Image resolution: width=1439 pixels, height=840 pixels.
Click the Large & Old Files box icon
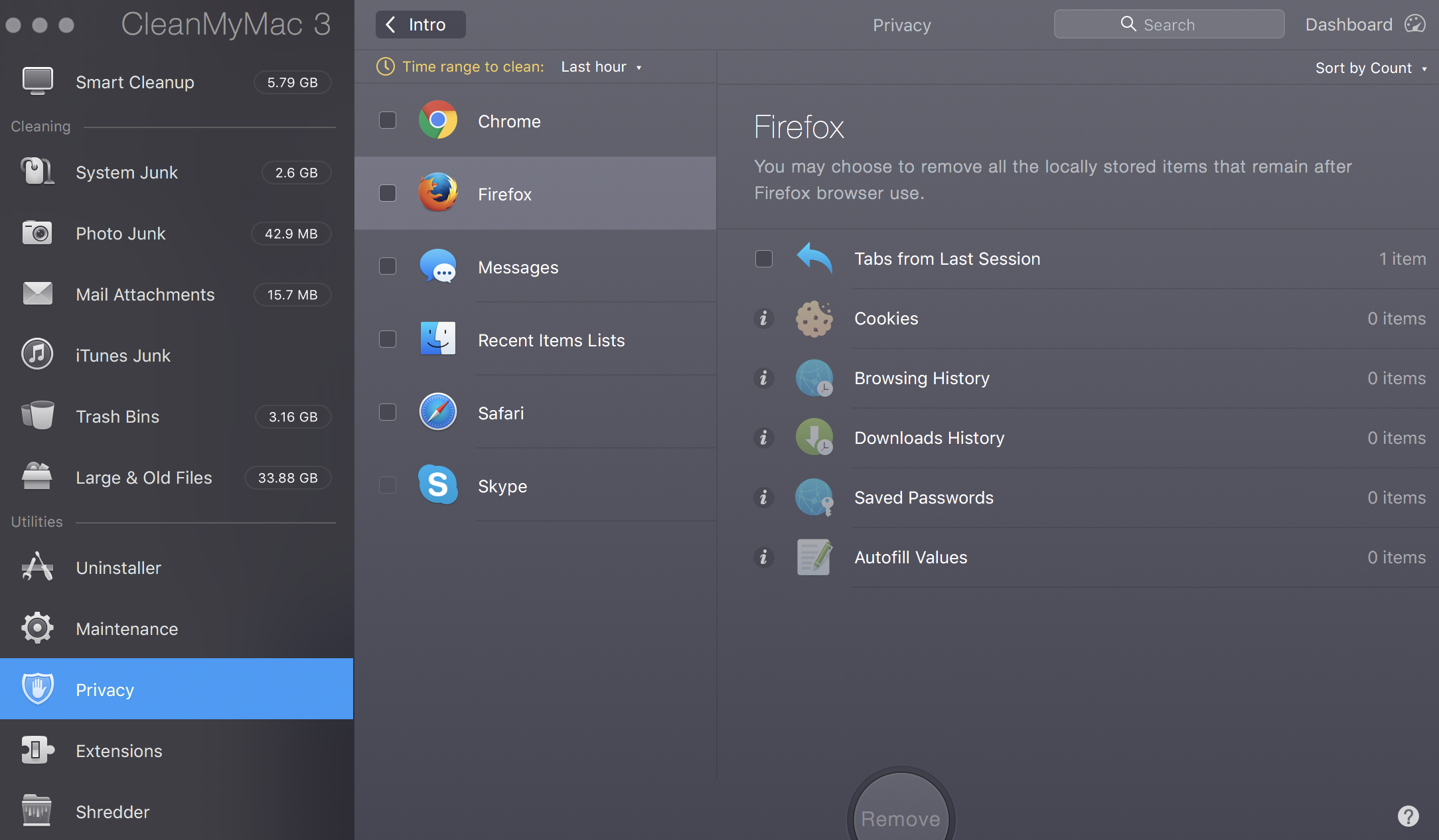(x=38, y=476)
